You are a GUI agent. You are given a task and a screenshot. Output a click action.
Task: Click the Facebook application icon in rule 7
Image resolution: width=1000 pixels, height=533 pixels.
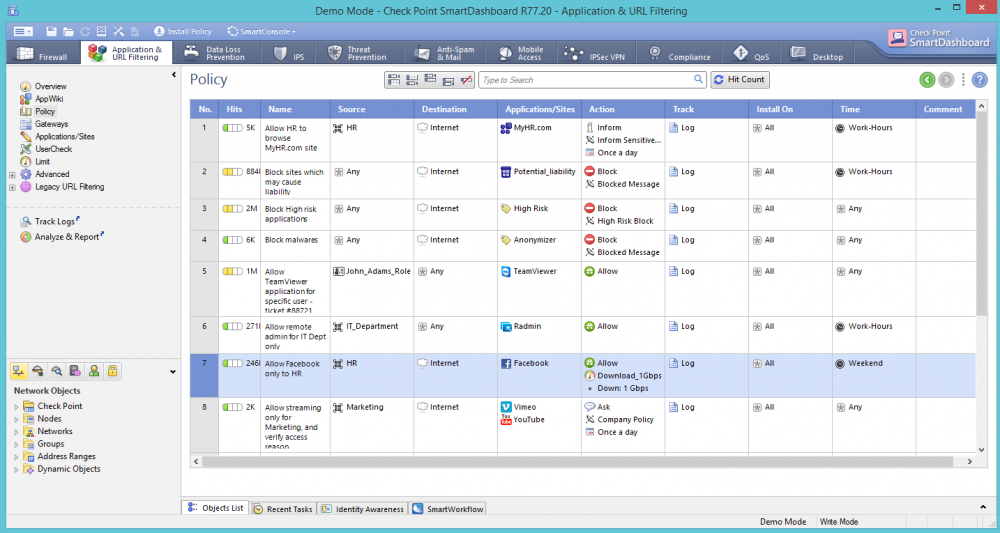click(506, 363)
